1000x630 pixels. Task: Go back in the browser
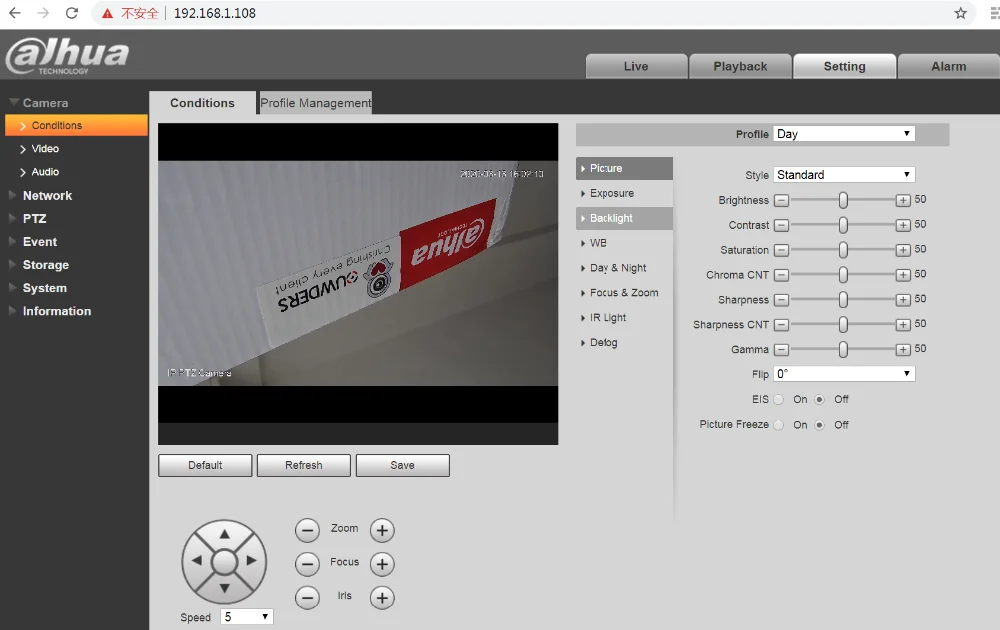coord(15,13)
